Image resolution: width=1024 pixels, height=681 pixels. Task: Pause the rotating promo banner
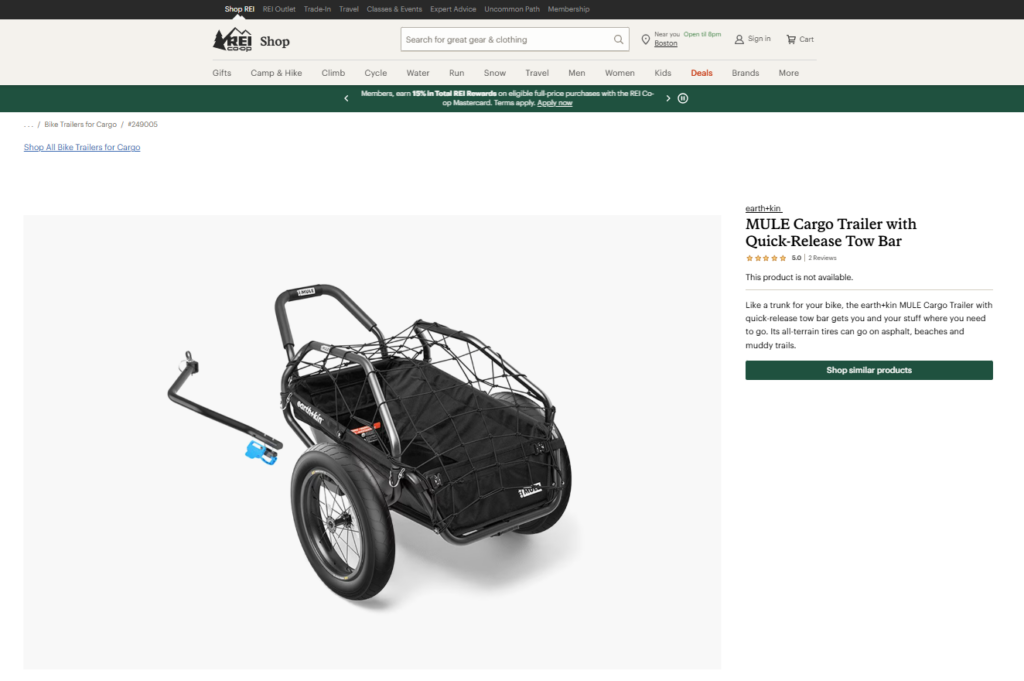click(x=683, y=98)
